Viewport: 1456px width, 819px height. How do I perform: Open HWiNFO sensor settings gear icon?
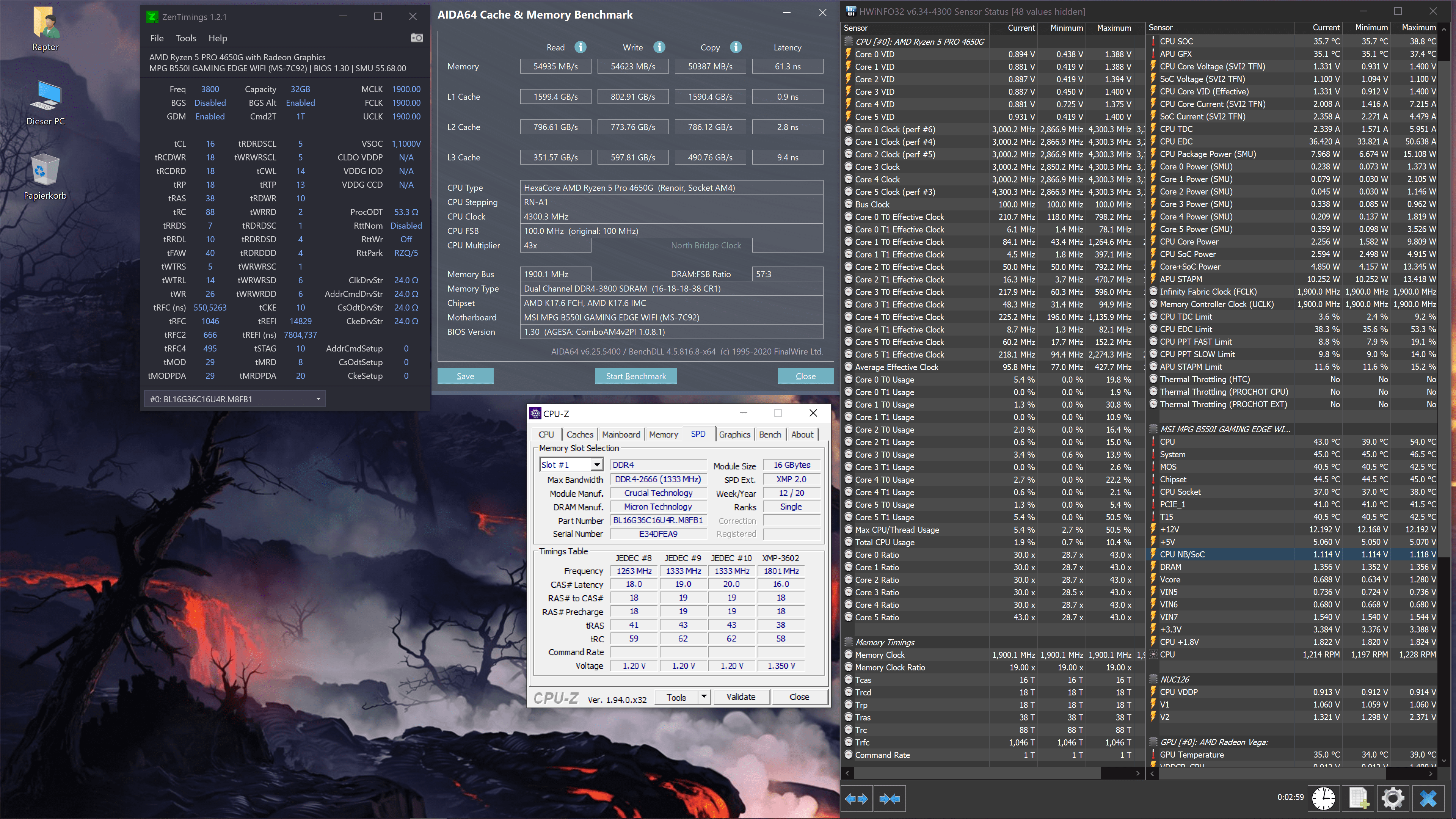coord(1393,798)
